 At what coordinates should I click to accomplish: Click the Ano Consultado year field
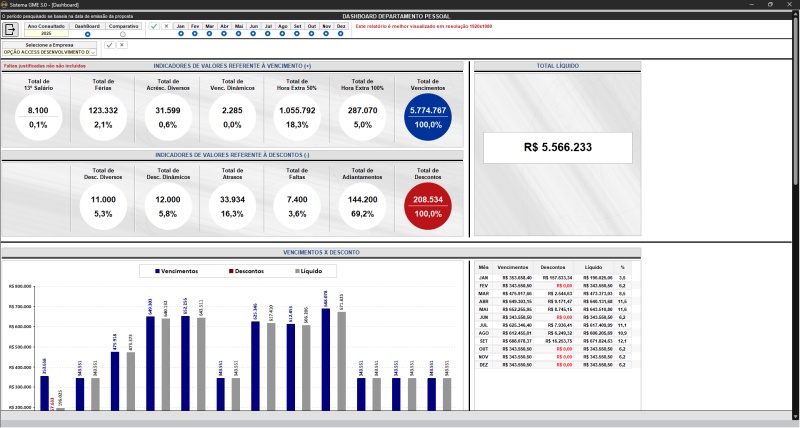(x=48, y=33)
